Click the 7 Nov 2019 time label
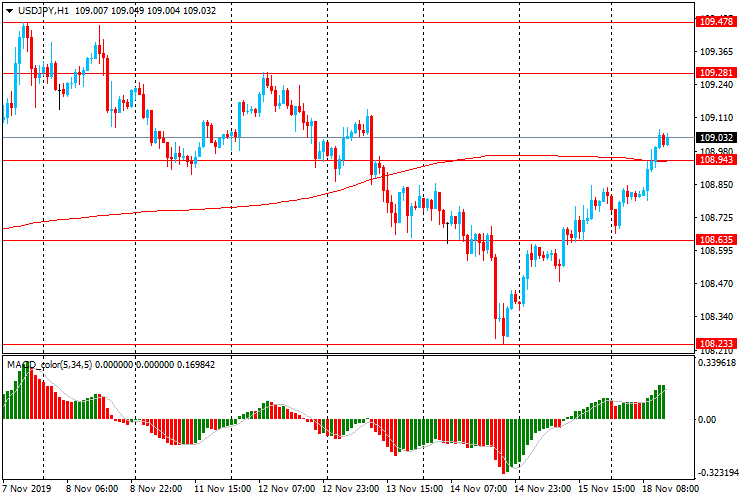The width and height of the screenshot is (740, 500). 27,489
